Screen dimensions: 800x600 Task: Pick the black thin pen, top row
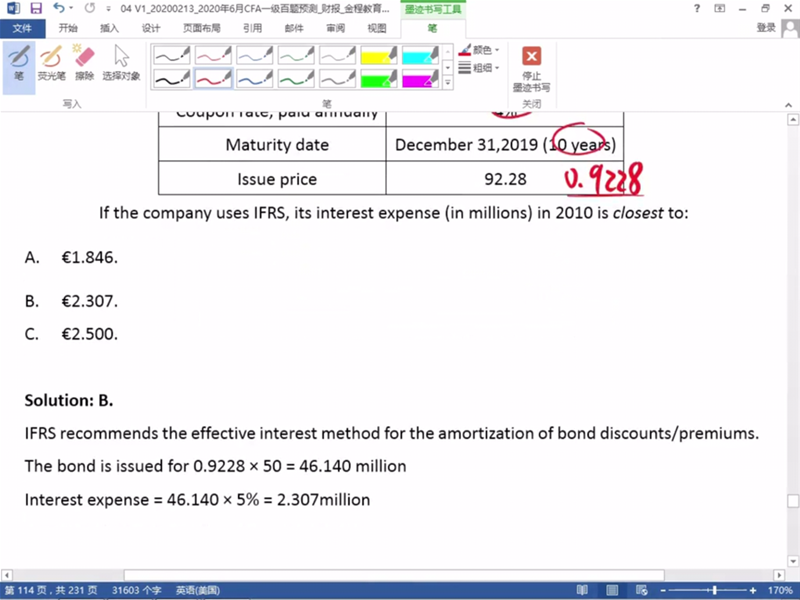pyautogui.click(x=172, y=55)
